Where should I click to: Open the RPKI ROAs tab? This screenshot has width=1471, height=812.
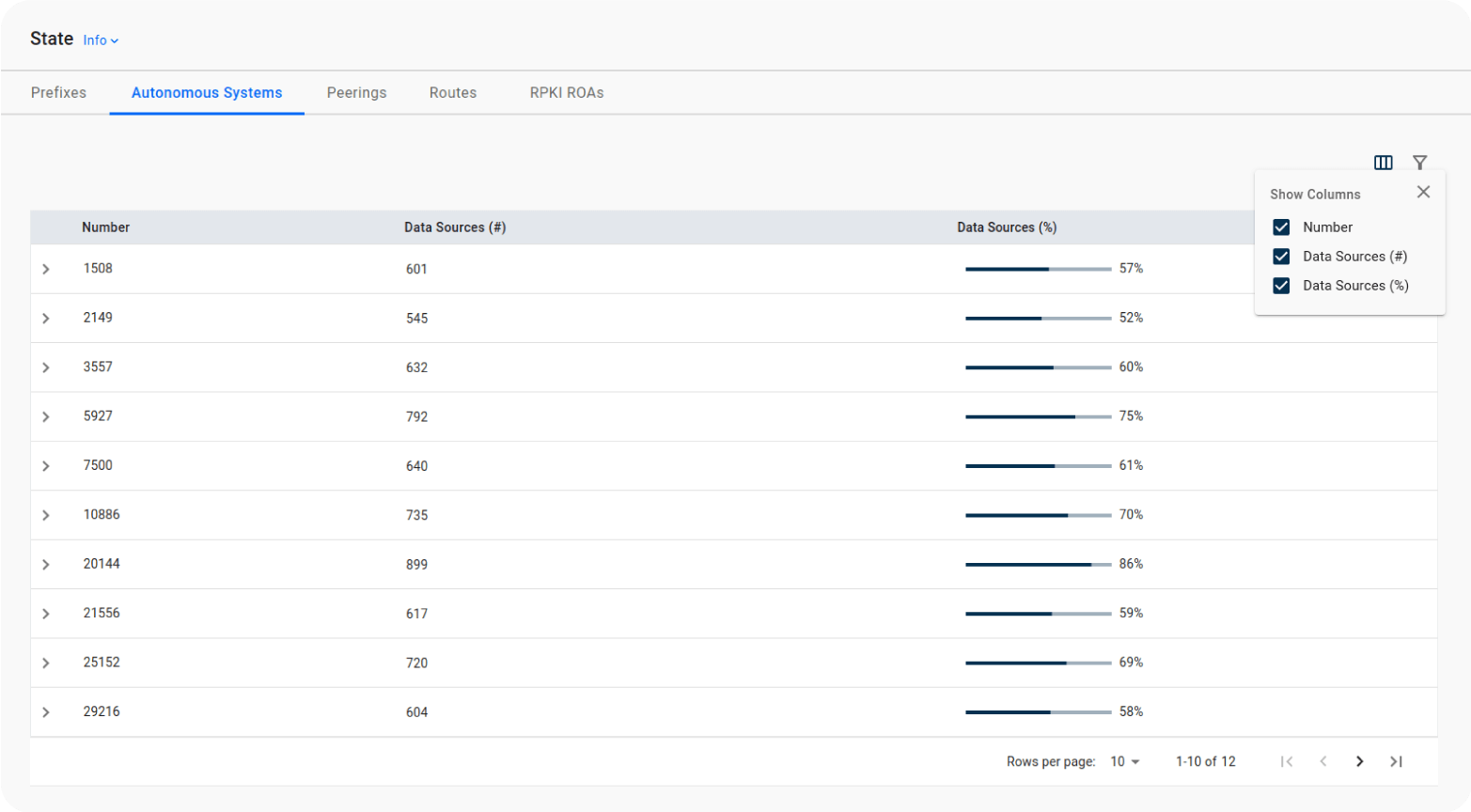566,93
